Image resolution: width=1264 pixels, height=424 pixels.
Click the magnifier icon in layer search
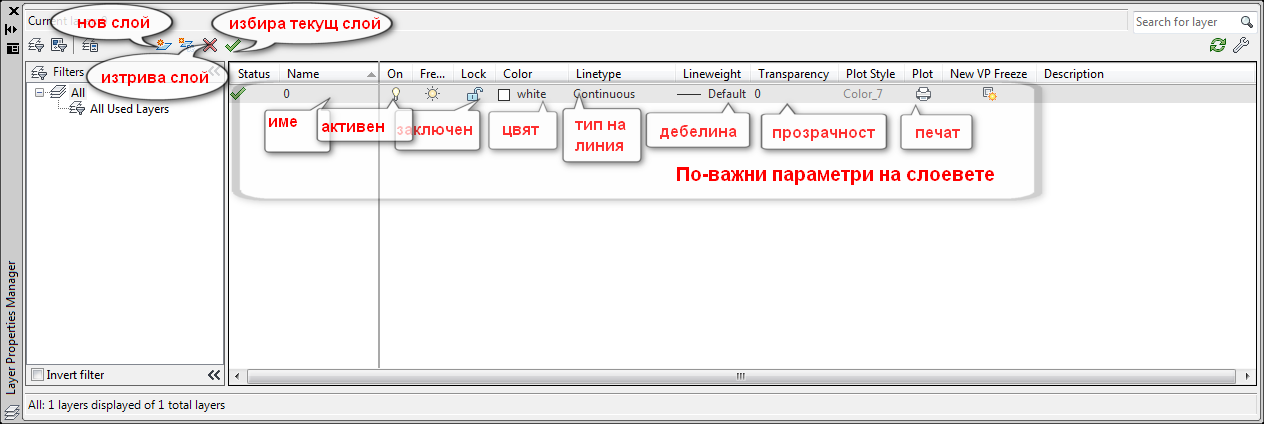pyautogui.click(x=1246, y=21)
